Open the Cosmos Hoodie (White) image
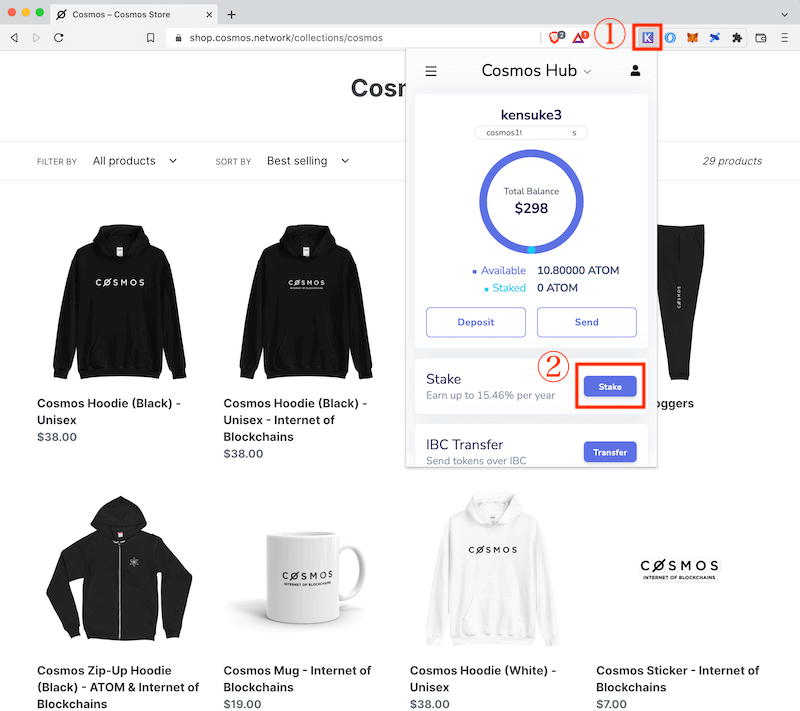Image resolution: width=800 pixels, height=711 pixels. point(492,569)
